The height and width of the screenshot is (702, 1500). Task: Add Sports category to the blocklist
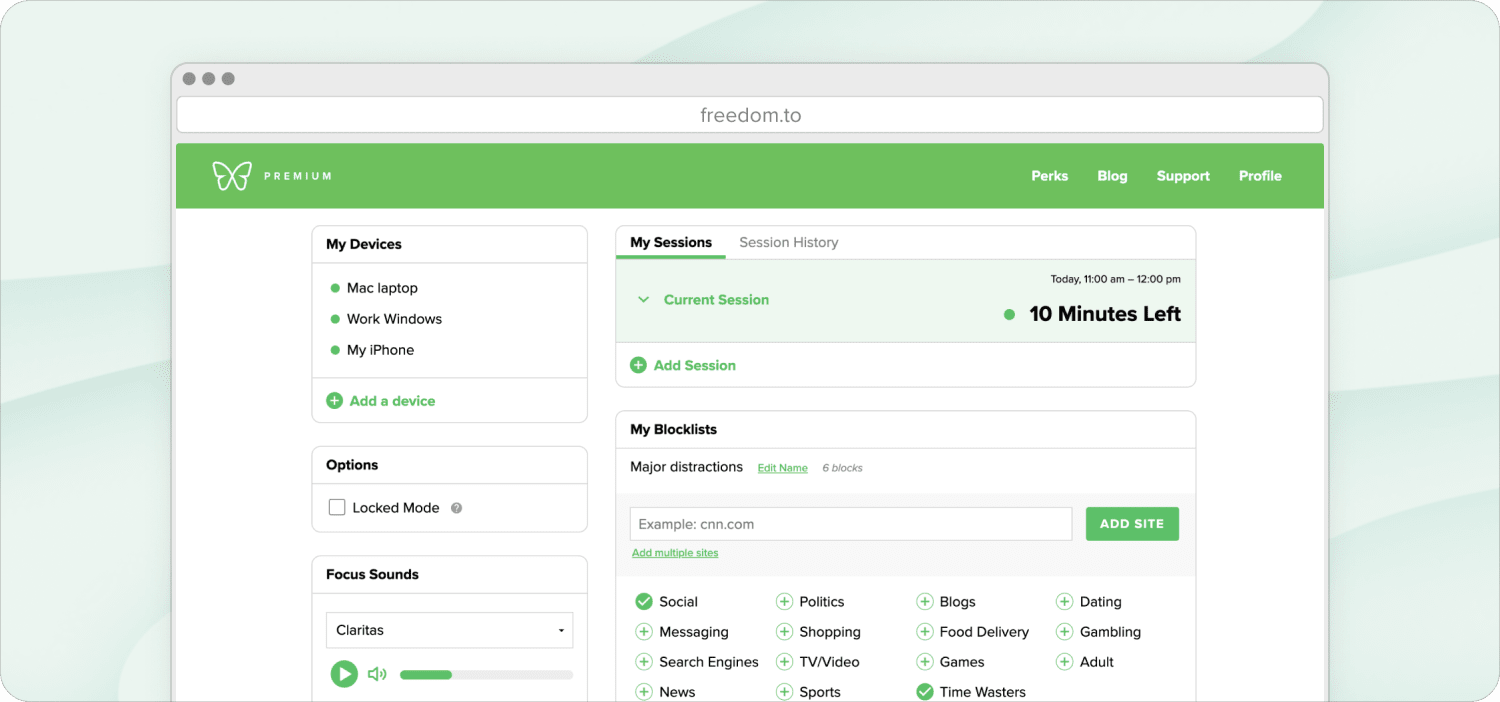(x=784, y=692)
